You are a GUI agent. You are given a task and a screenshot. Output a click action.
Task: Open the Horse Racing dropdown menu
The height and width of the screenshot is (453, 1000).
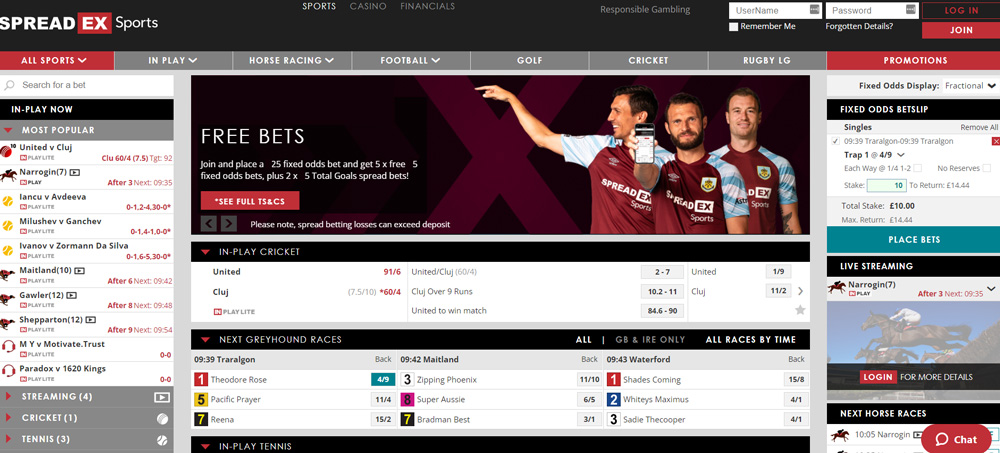[x=291, y=61]
